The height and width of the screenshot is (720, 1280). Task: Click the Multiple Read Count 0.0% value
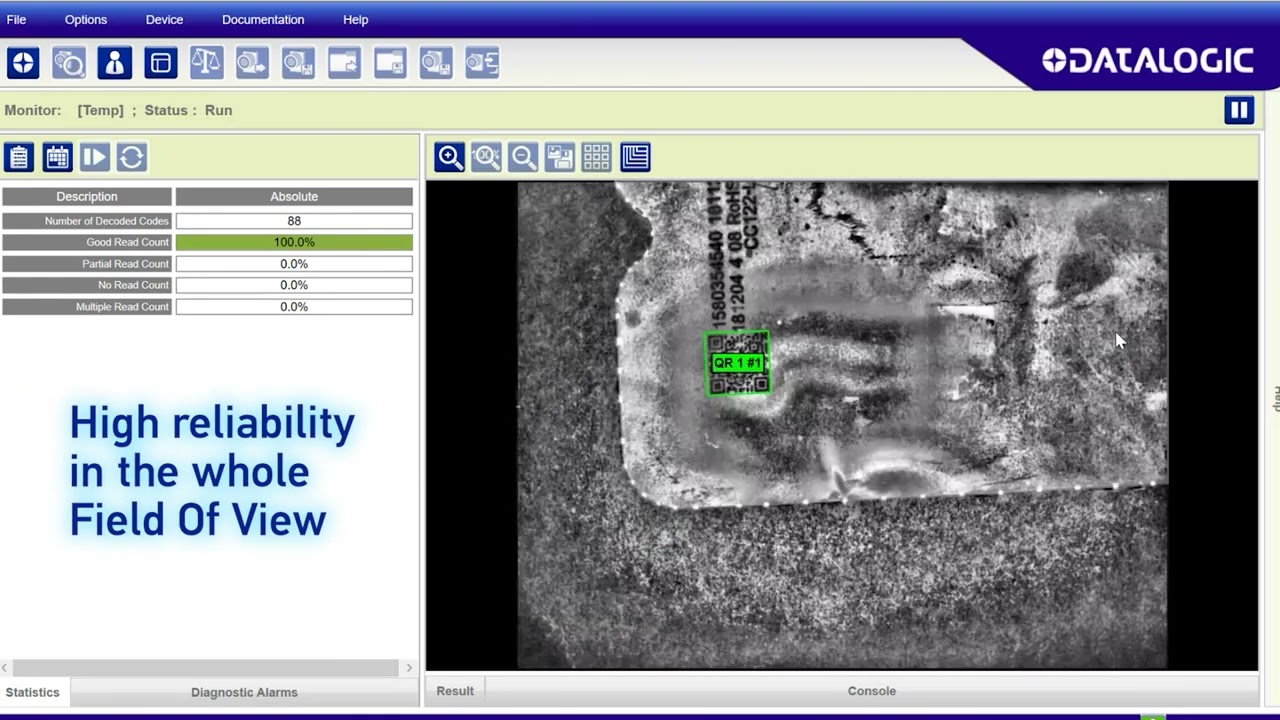pos(294,307)
